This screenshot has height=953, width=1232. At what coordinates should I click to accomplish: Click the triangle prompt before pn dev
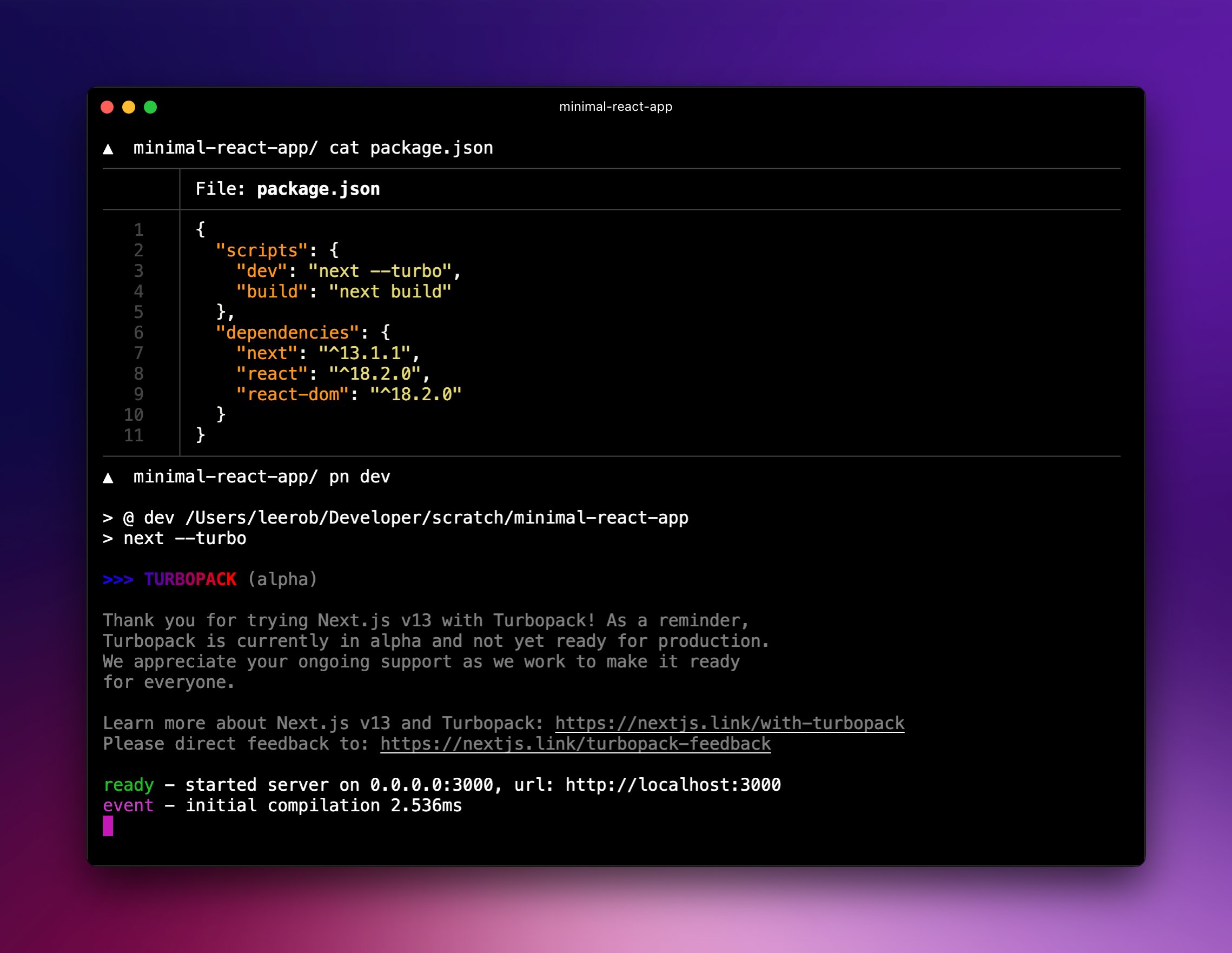(x=108, y=478)
